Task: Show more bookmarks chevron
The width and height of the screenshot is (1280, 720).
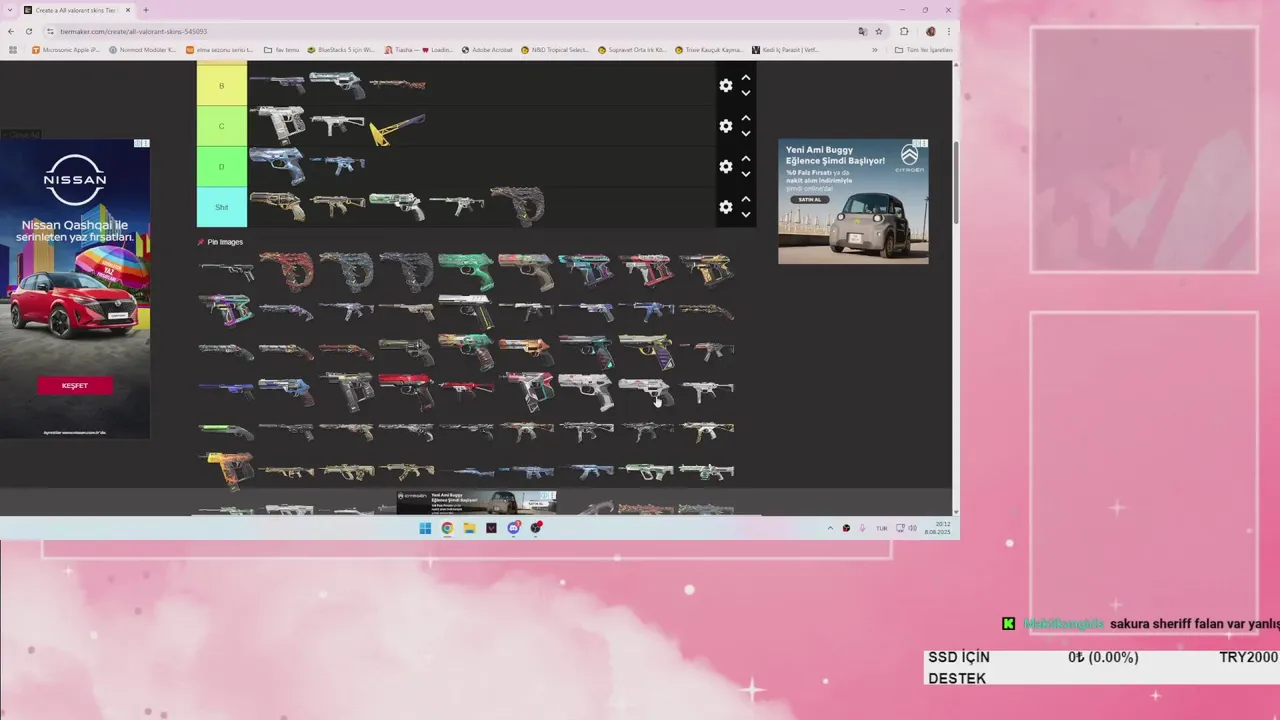Action: tap(875, 49)
